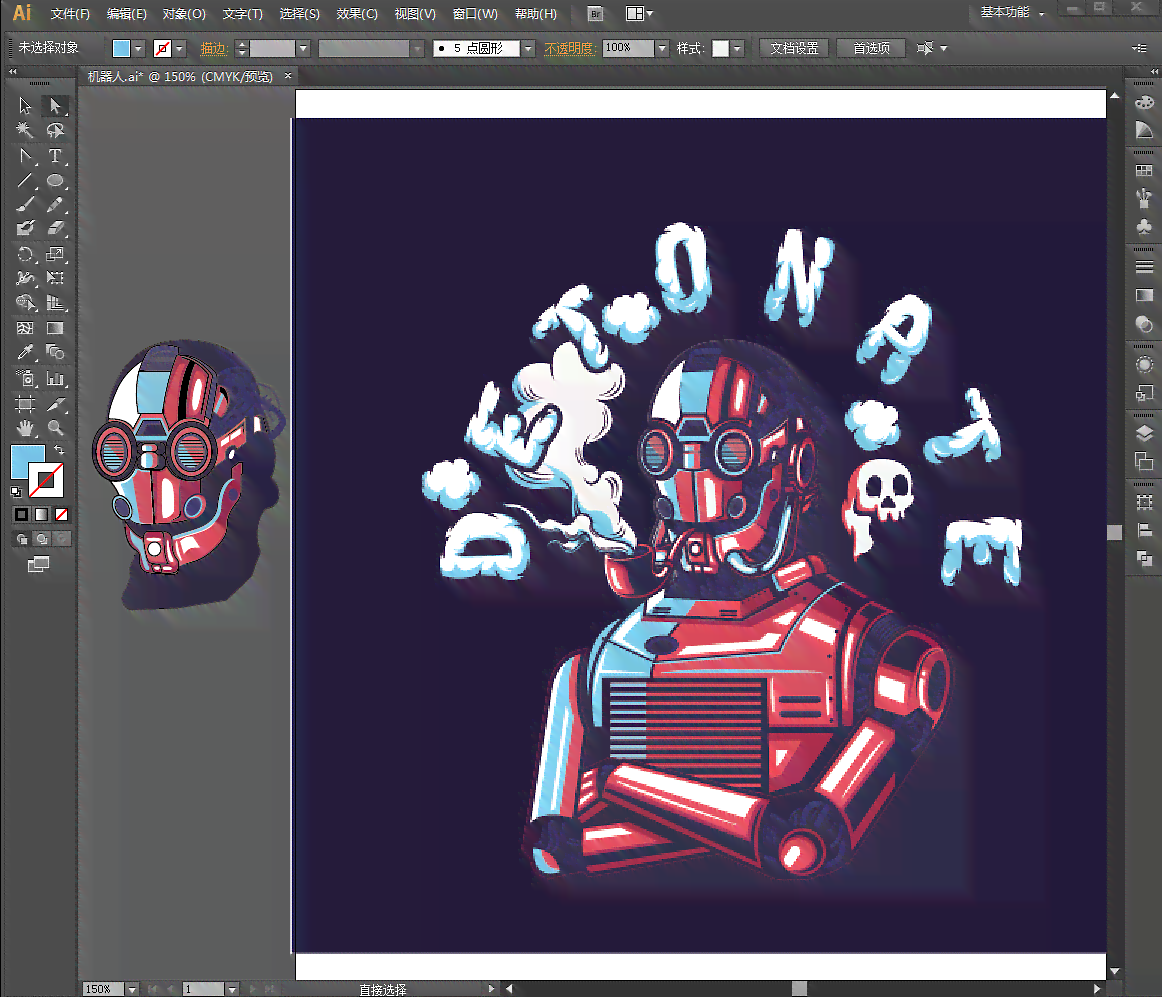Open the Layers panel icon
Image resolution: width=1162 pixels, height=997 pixels.
click(1144, 434)
